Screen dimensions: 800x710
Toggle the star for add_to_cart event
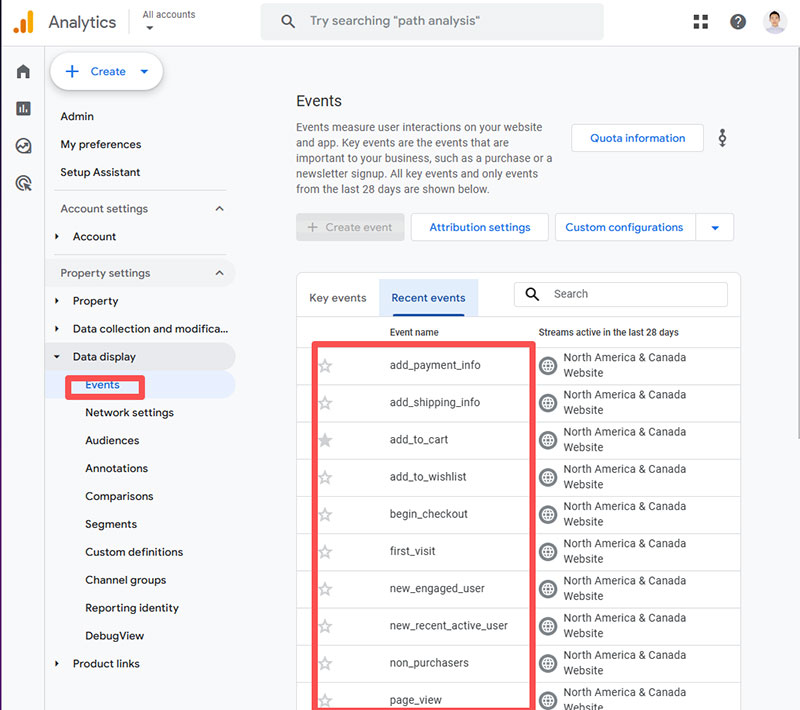click(325, 440)
